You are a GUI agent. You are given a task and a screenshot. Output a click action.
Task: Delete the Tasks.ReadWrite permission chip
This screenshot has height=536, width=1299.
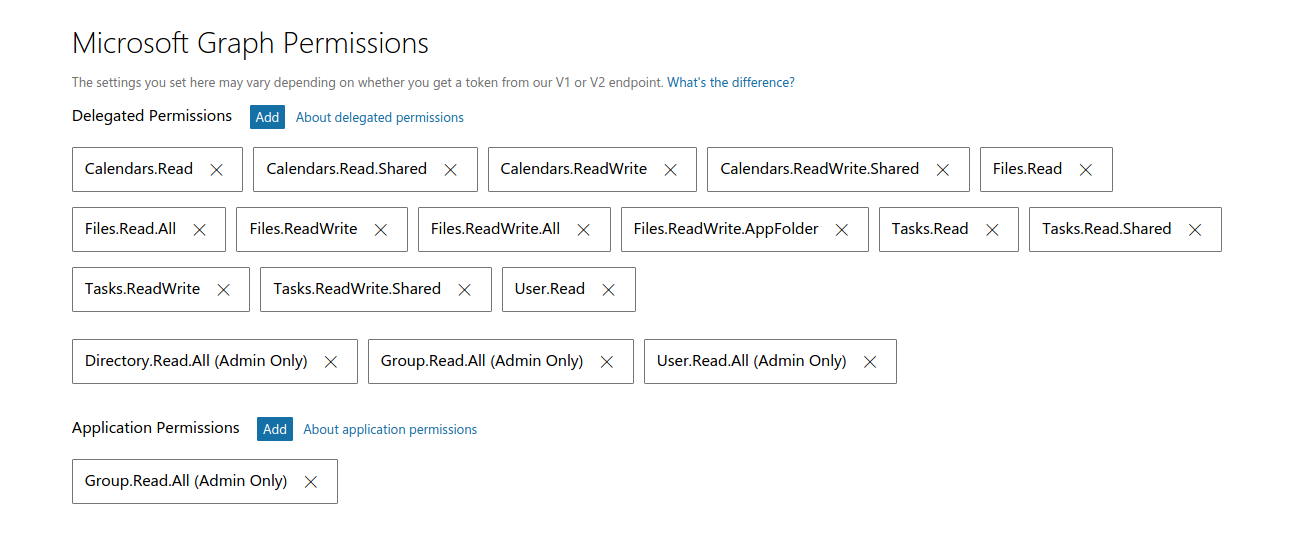pos(223,290)
